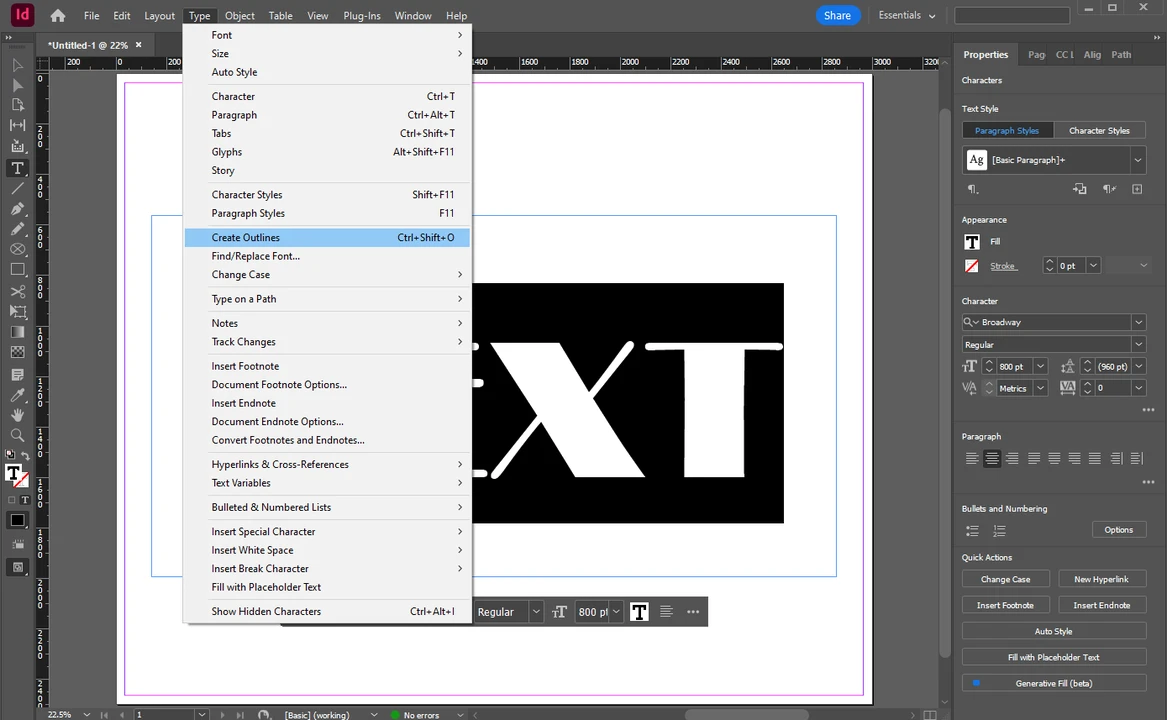Open the Object menu

[x=240, y=16]
